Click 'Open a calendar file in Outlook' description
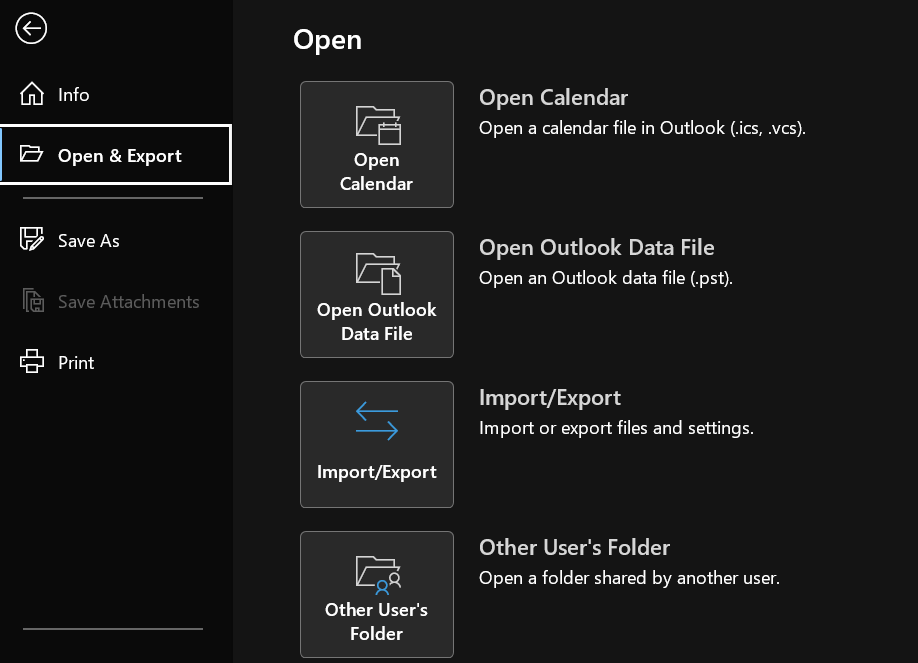Viewport: 918px width, 663px height. click(642, 128)
